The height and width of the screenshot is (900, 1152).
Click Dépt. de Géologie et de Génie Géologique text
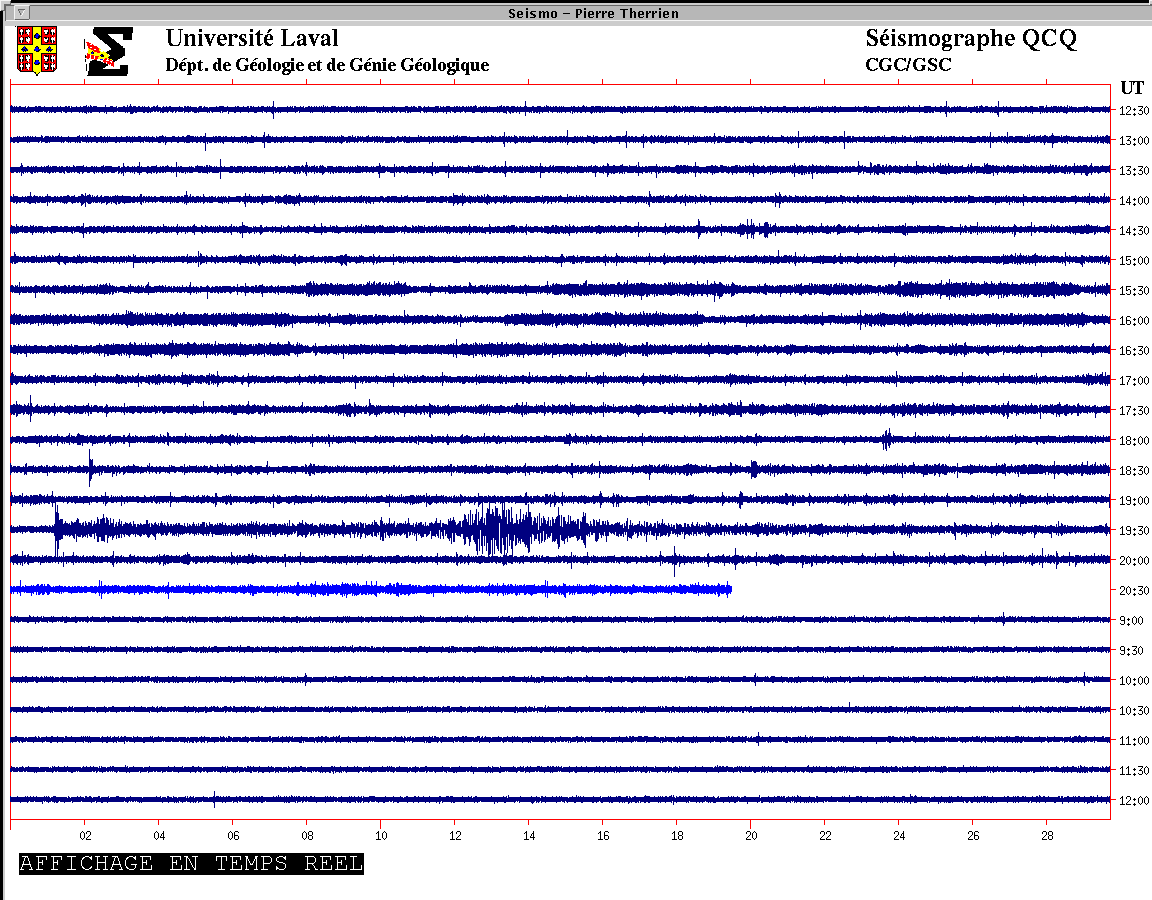tap(327, 65)
